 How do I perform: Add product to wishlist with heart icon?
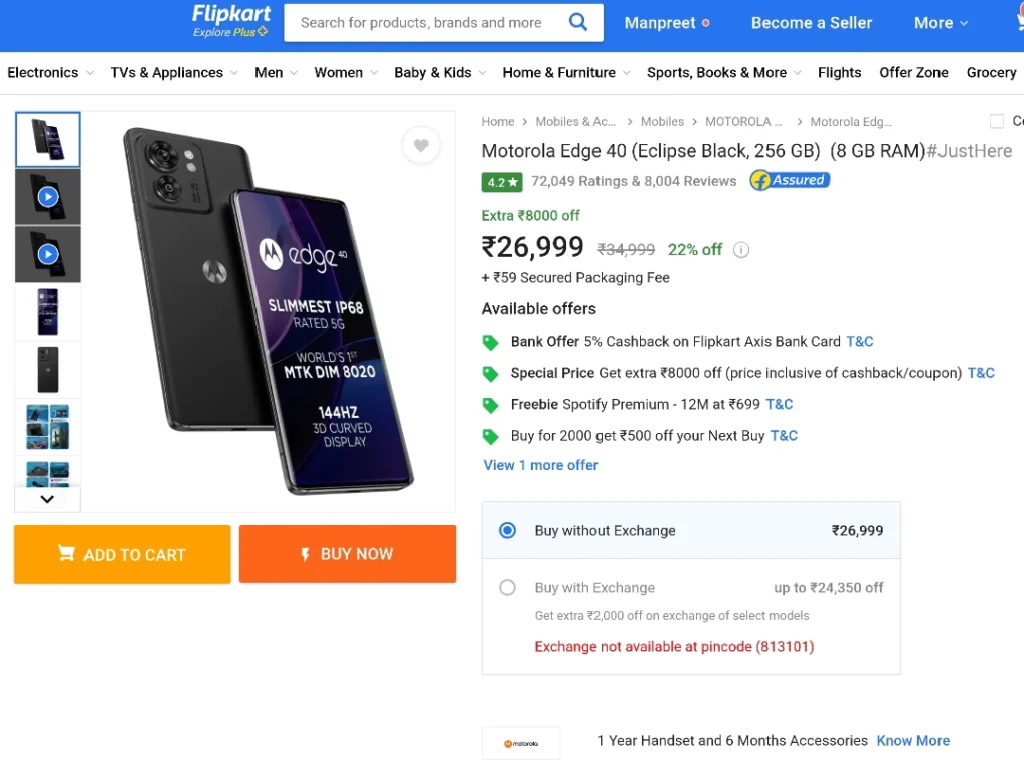click(x=421, y=145)
